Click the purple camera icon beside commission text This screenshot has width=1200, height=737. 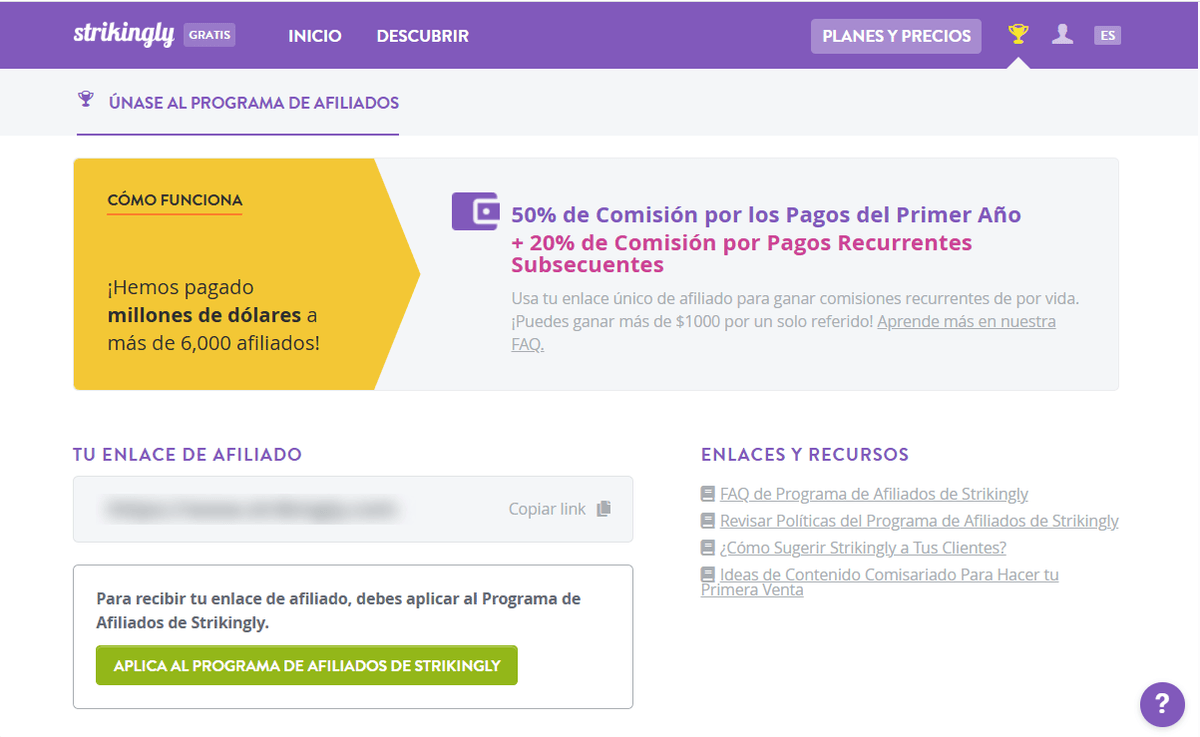pos(475,211)
